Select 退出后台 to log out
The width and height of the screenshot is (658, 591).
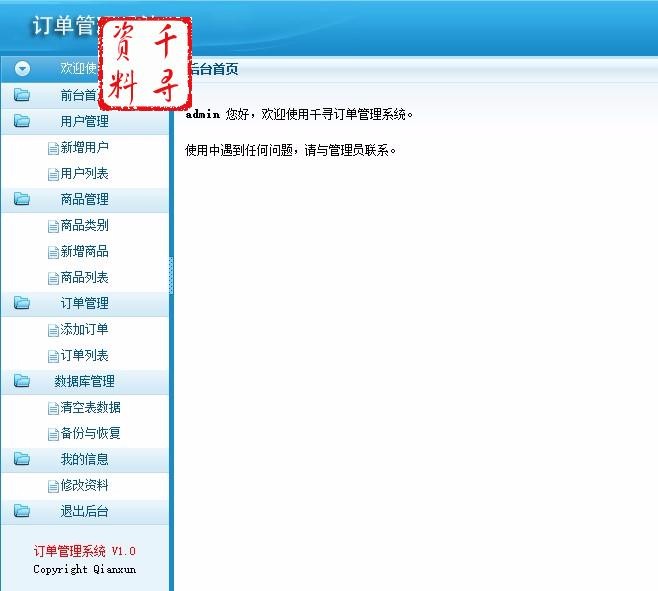(84, 511)
